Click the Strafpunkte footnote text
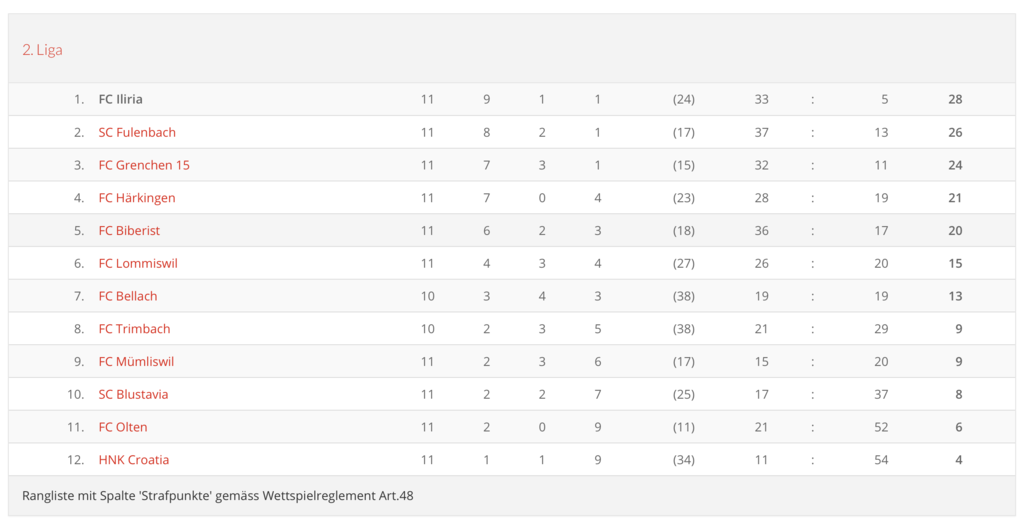This screenshot has height=531, width=1024. [x=217, y=495]
